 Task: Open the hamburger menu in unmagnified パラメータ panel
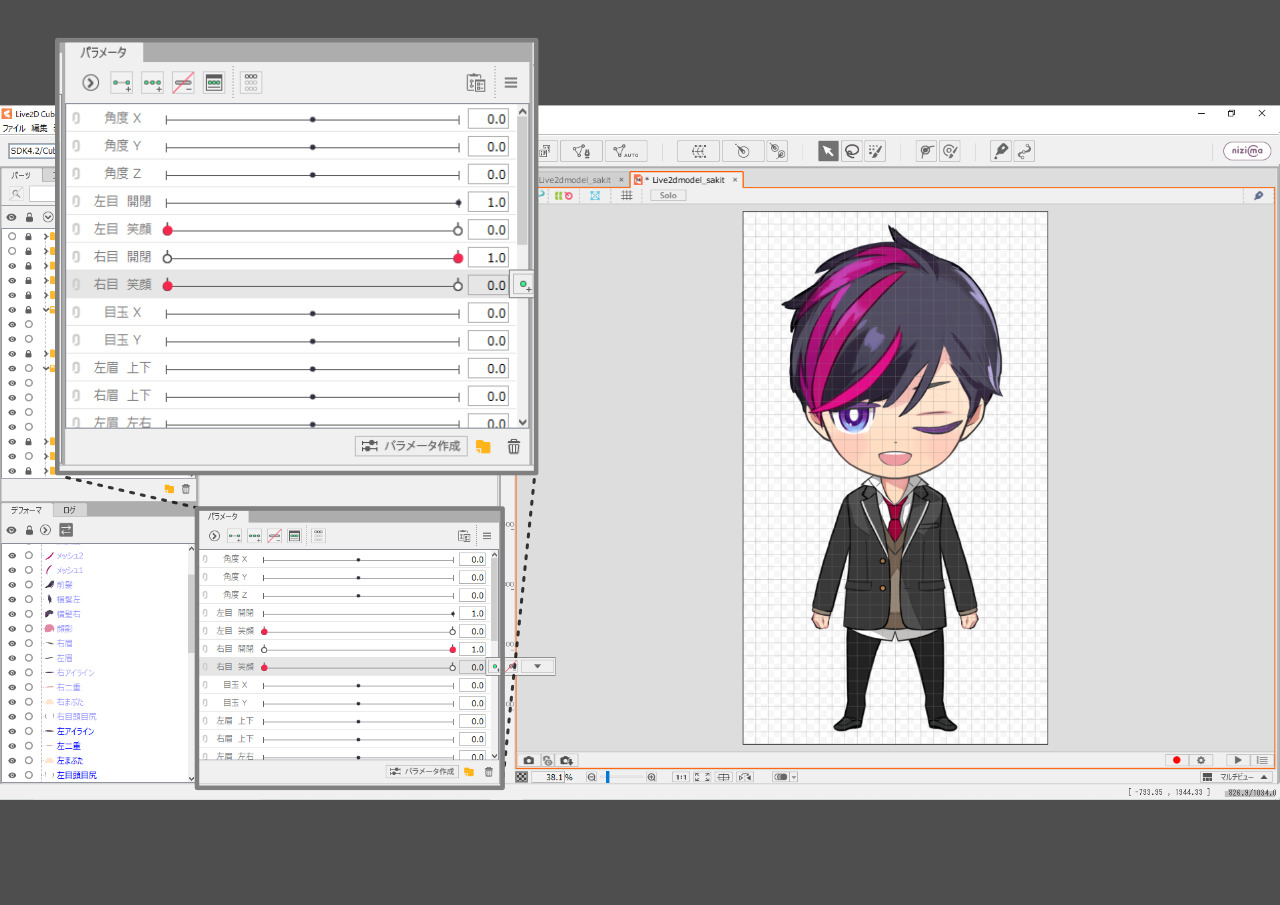coord(487,536)
